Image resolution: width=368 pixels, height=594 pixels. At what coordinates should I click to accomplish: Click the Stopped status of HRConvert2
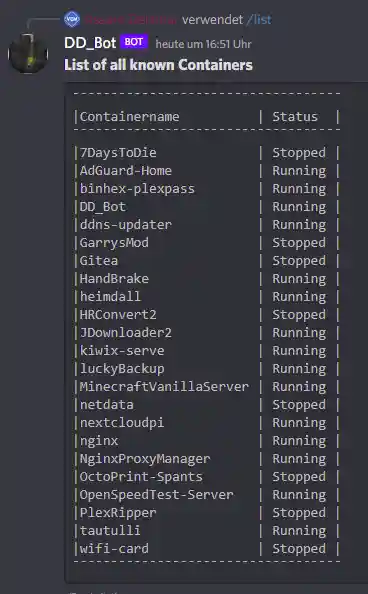(x=299, y=315)
